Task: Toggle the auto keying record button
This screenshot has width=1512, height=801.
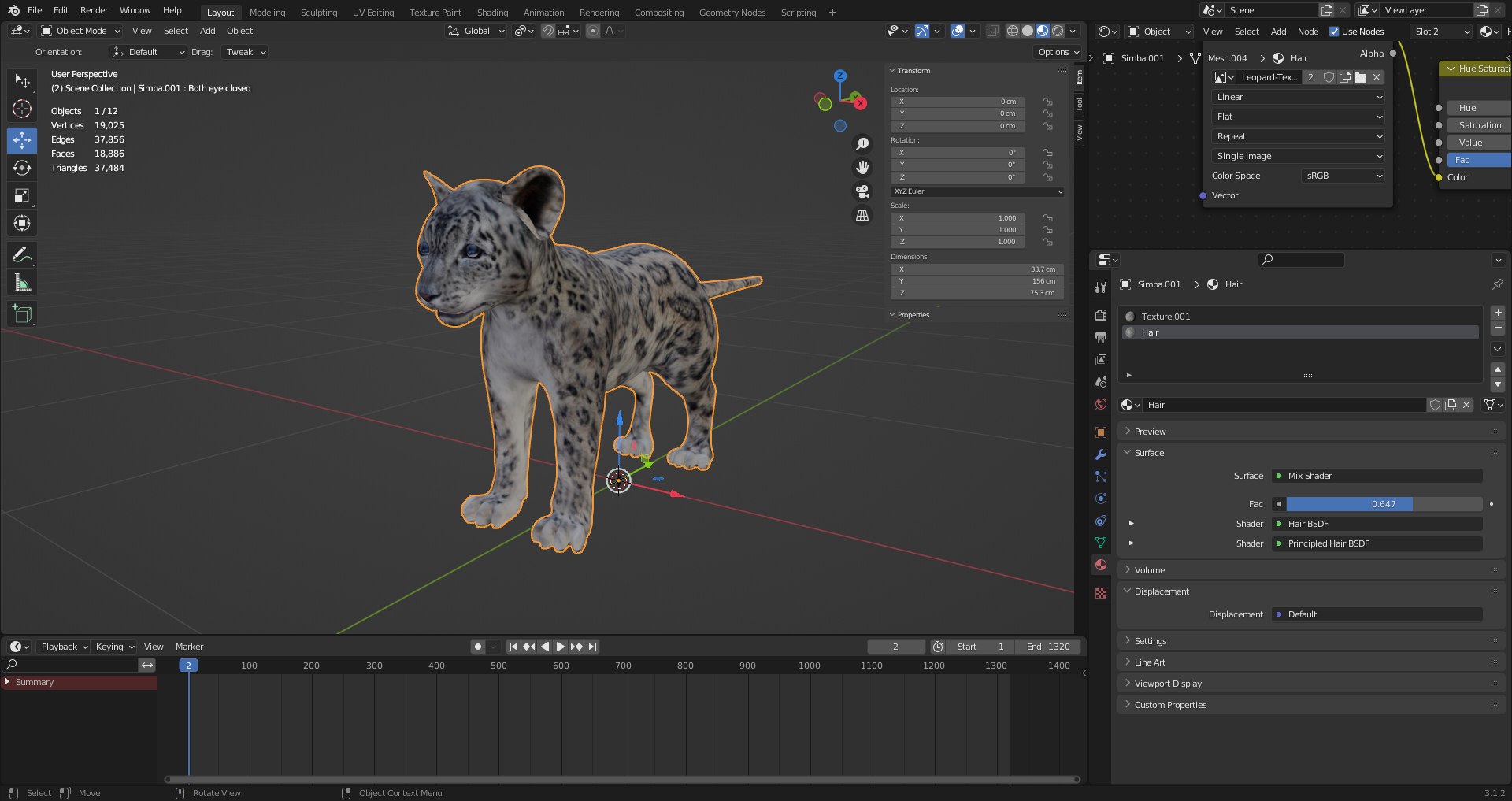Action: [x=478, y=647]
